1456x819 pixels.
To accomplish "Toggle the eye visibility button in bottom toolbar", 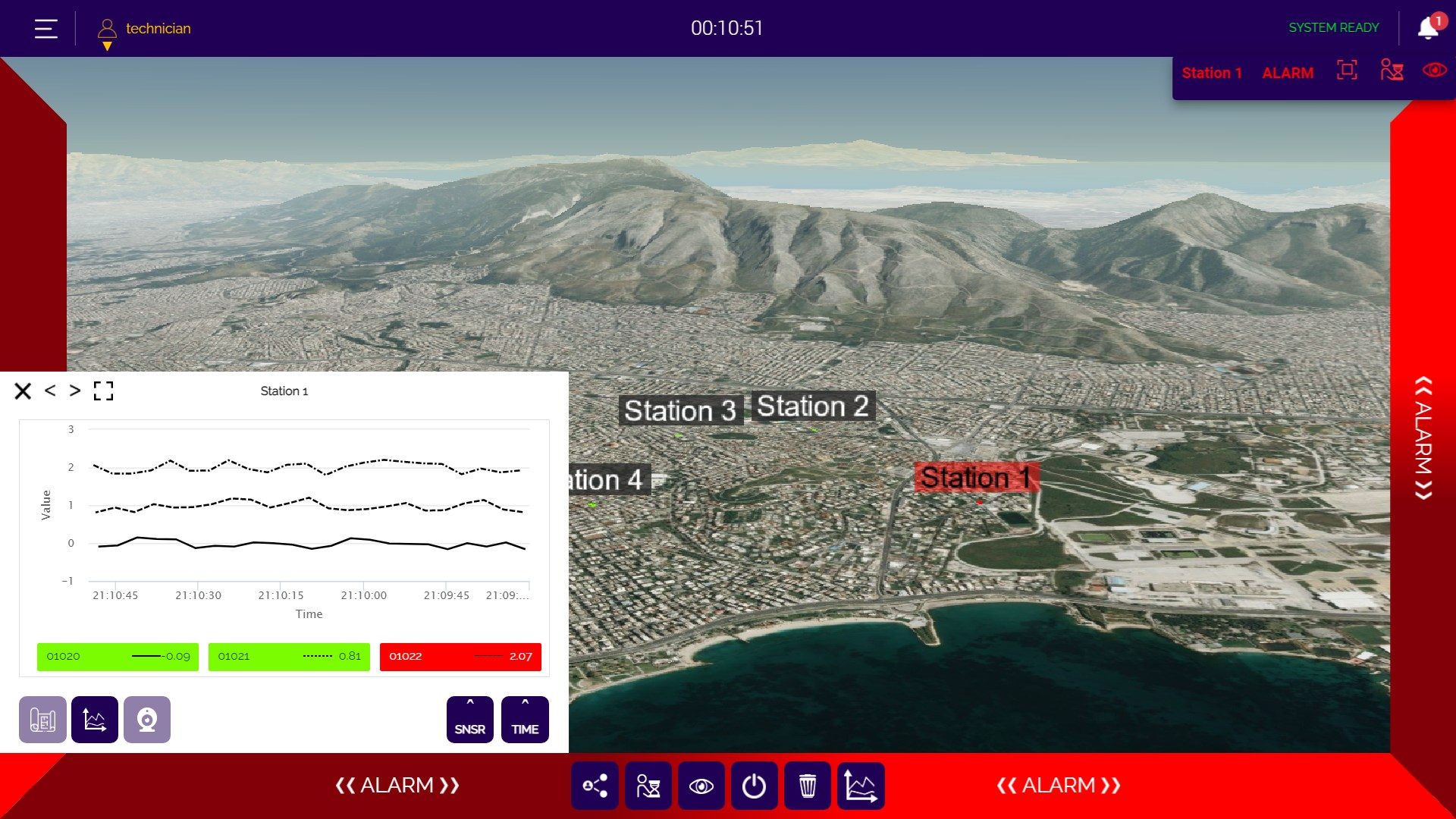I will pos(701,786).
